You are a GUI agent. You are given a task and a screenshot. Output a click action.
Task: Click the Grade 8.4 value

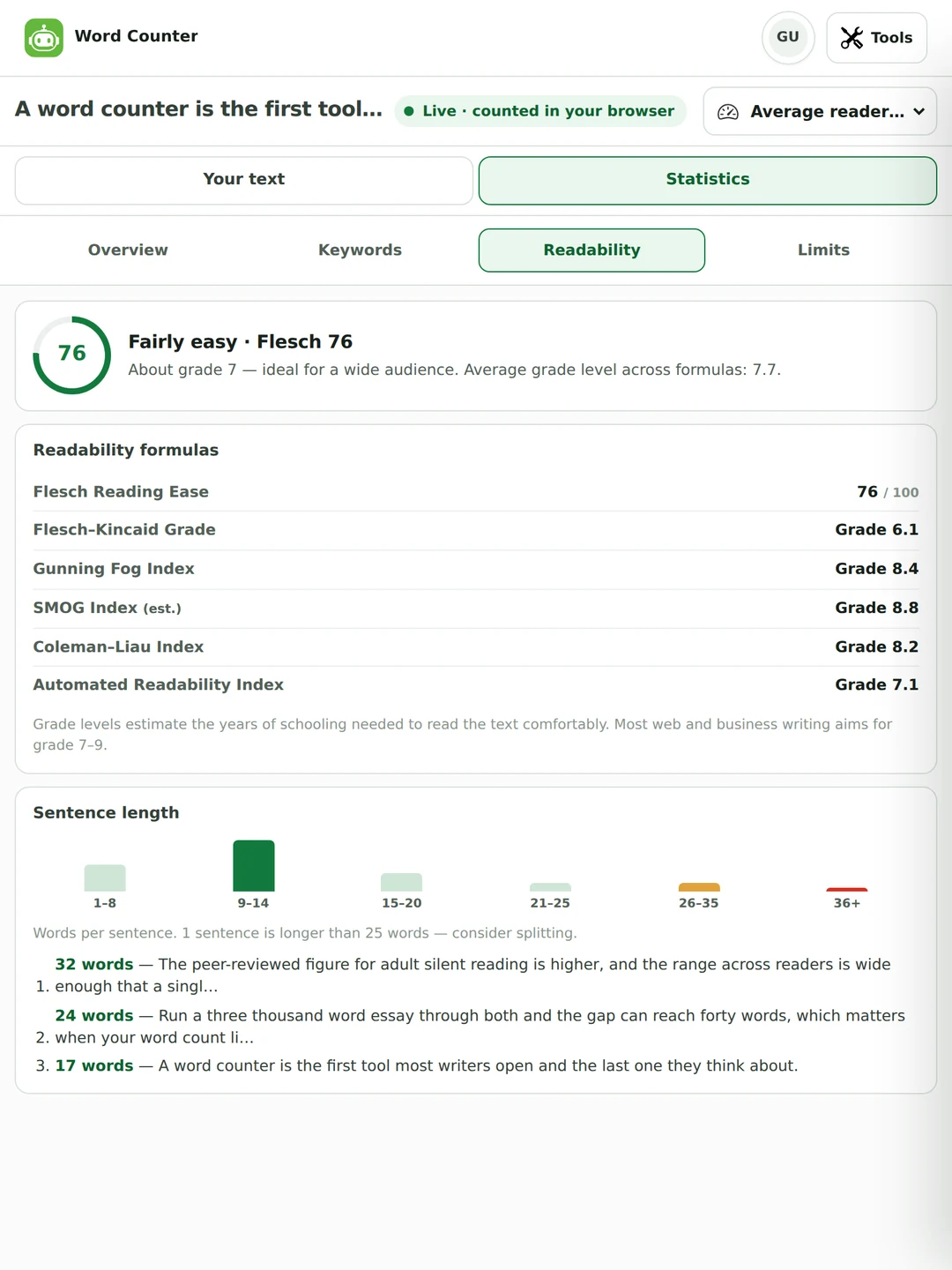tap(877, 569)
